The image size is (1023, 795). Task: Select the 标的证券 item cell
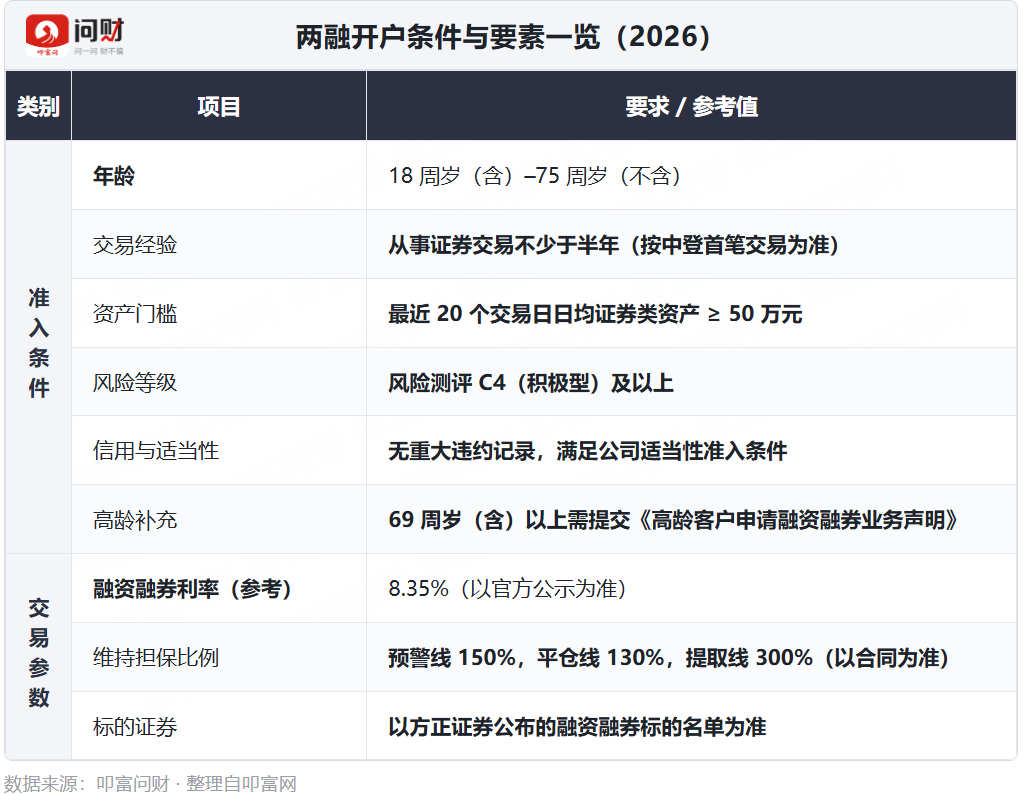[219, 726]
